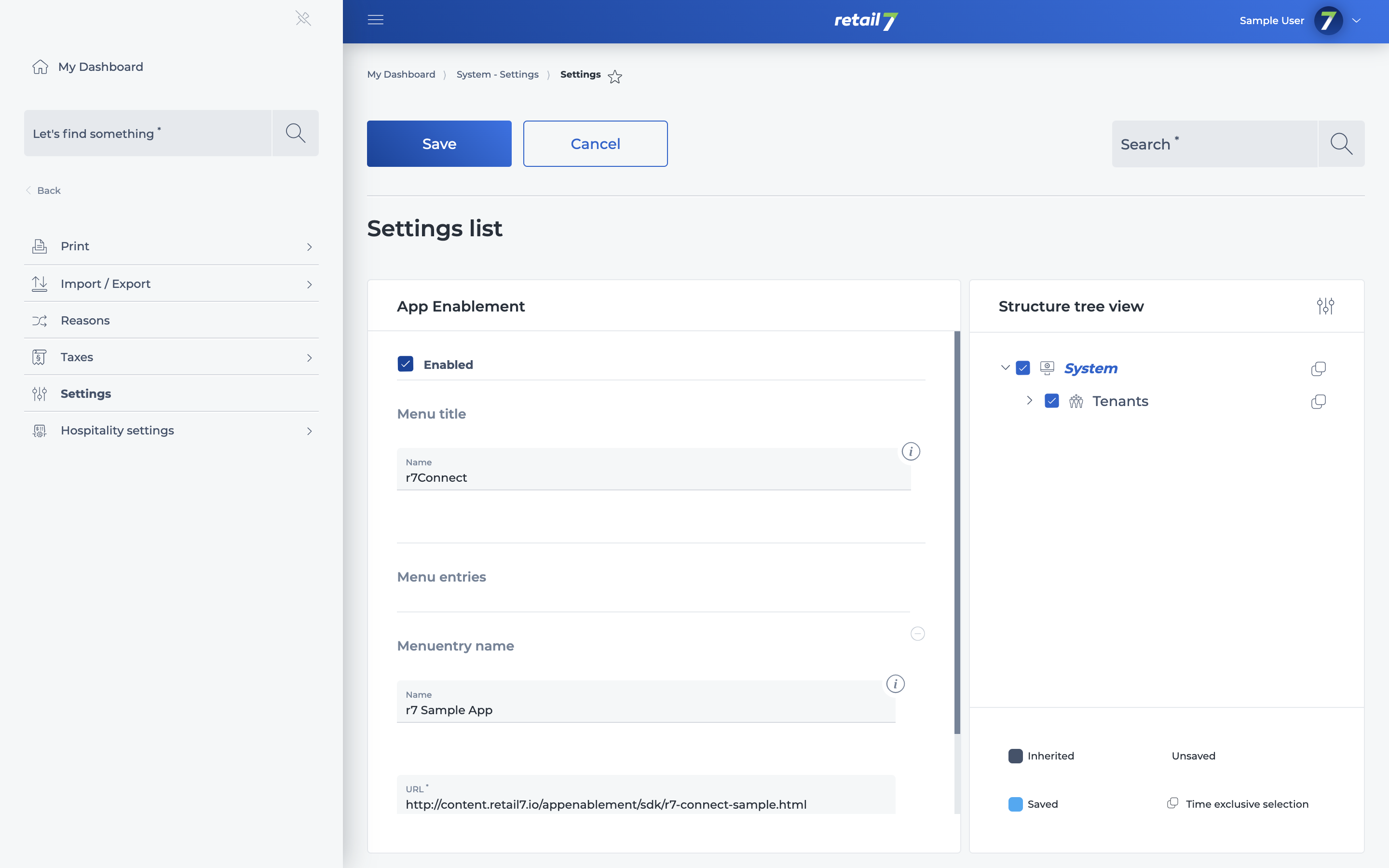The height and width of the screenshot is (868, 1389).
Task: Click the Saved color swatch
Action: tap(1015, 804)
